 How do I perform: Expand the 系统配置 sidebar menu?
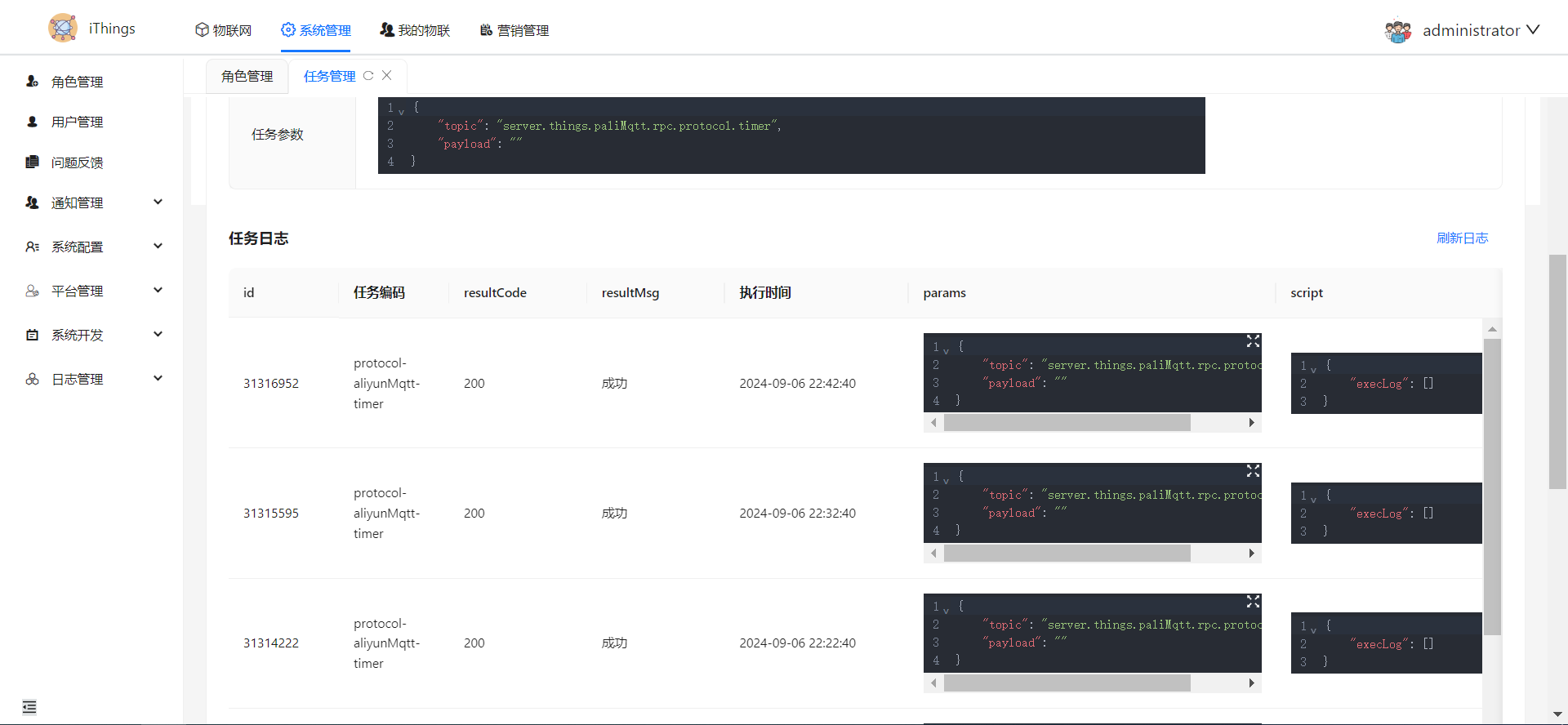coord(158,247)
